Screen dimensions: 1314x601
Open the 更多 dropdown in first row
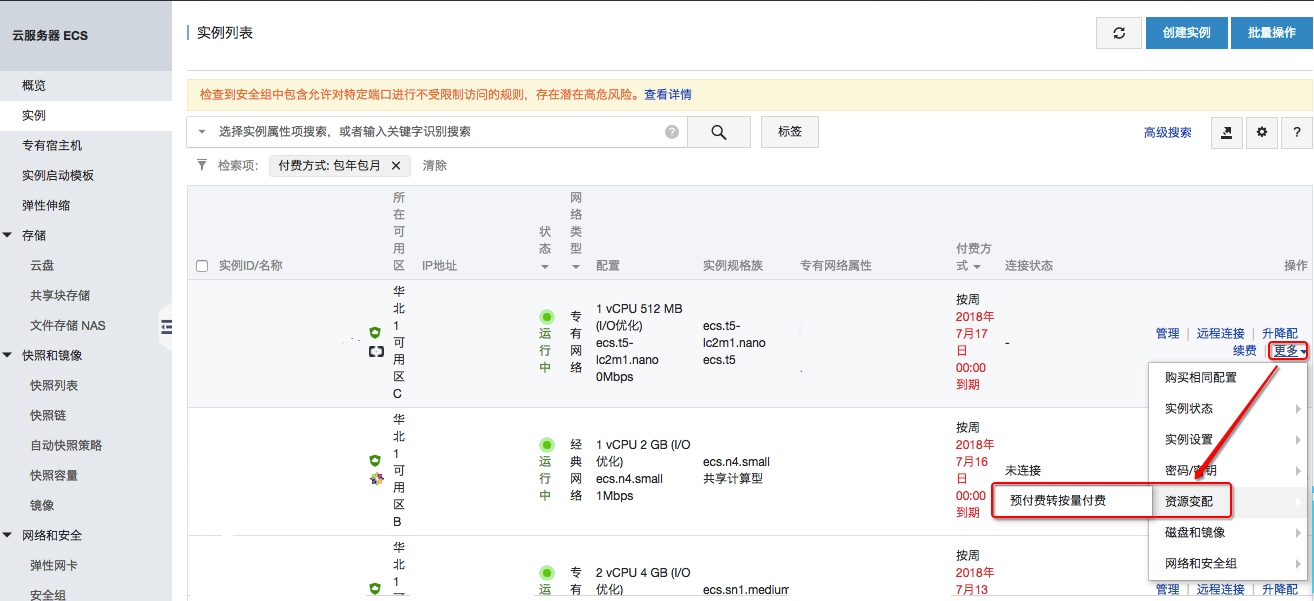click(x=1290, y=351)
